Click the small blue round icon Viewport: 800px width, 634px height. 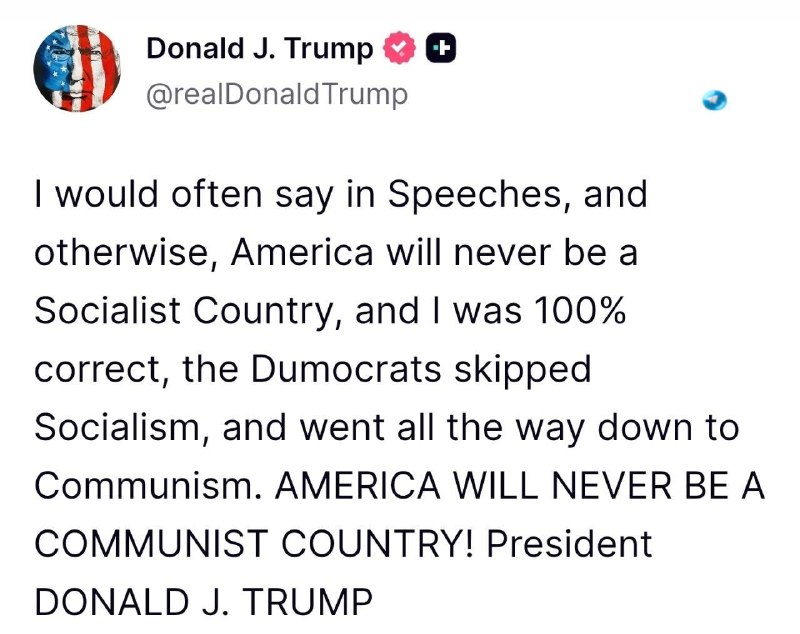point(714,100)
